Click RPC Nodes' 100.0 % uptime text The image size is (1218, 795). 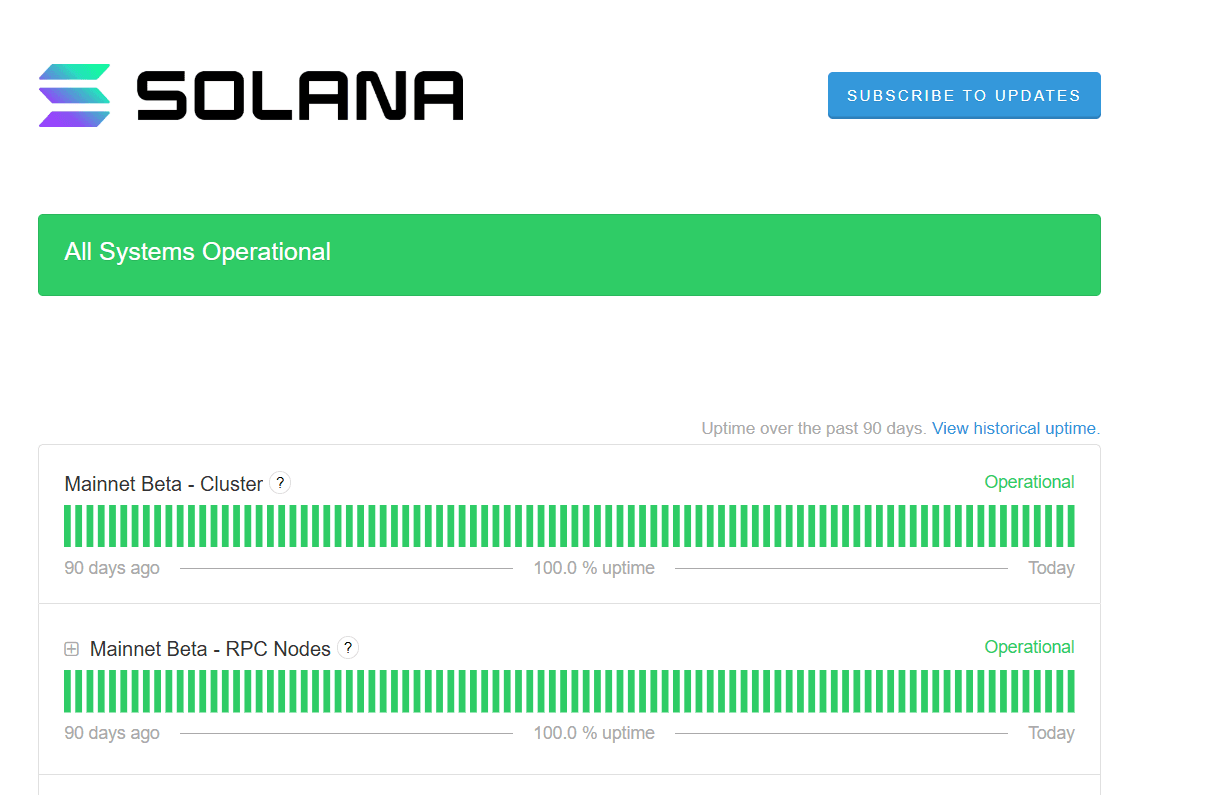pyautogui.click(x=594, y=733)
